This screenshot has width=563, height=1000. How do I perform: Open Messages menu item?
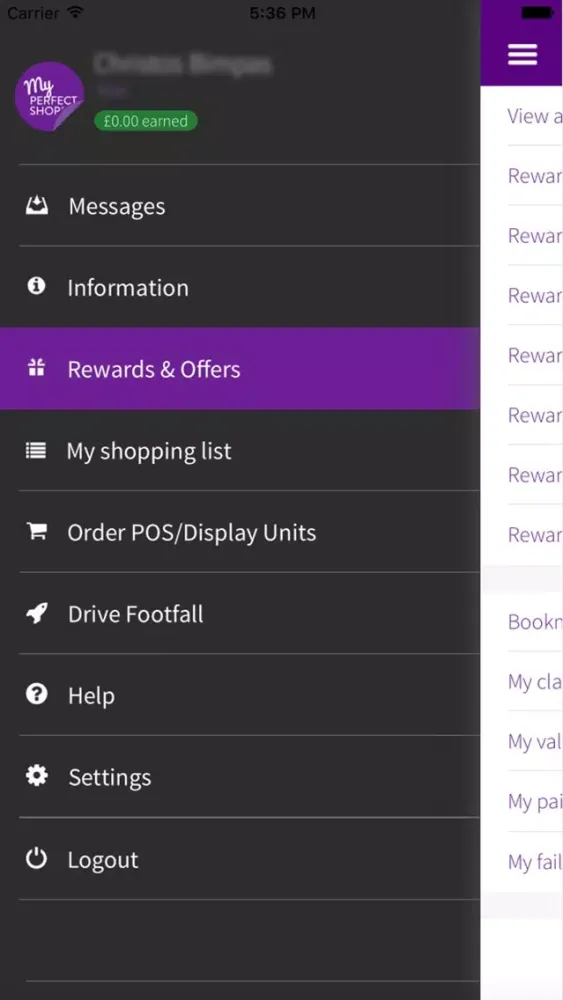coord(240,205)
